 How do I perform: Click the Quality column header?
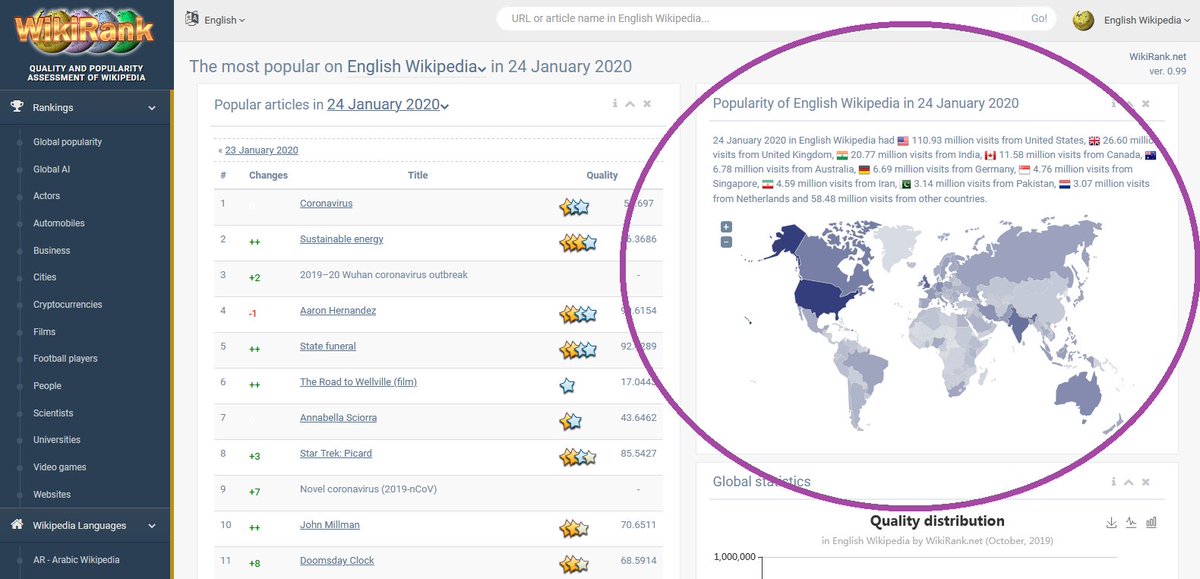coord(602,175)
